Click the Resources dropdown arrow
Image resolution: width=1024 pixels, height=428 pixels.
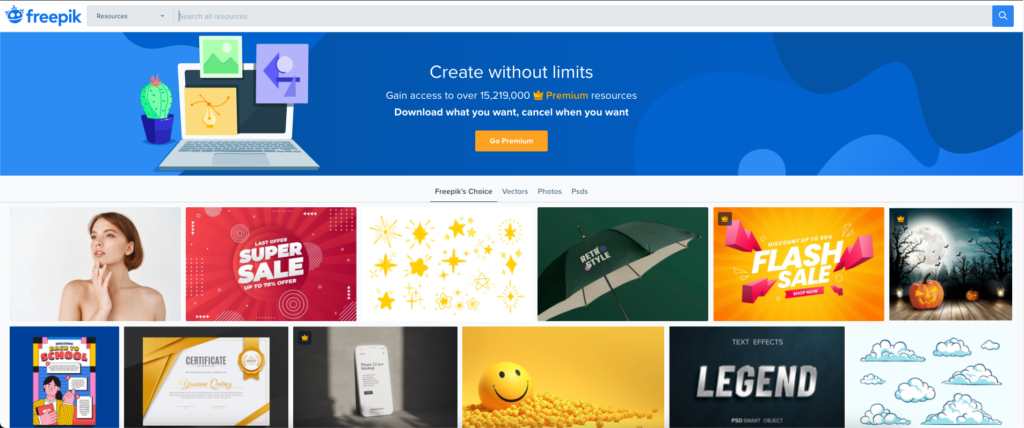[162, 16]
